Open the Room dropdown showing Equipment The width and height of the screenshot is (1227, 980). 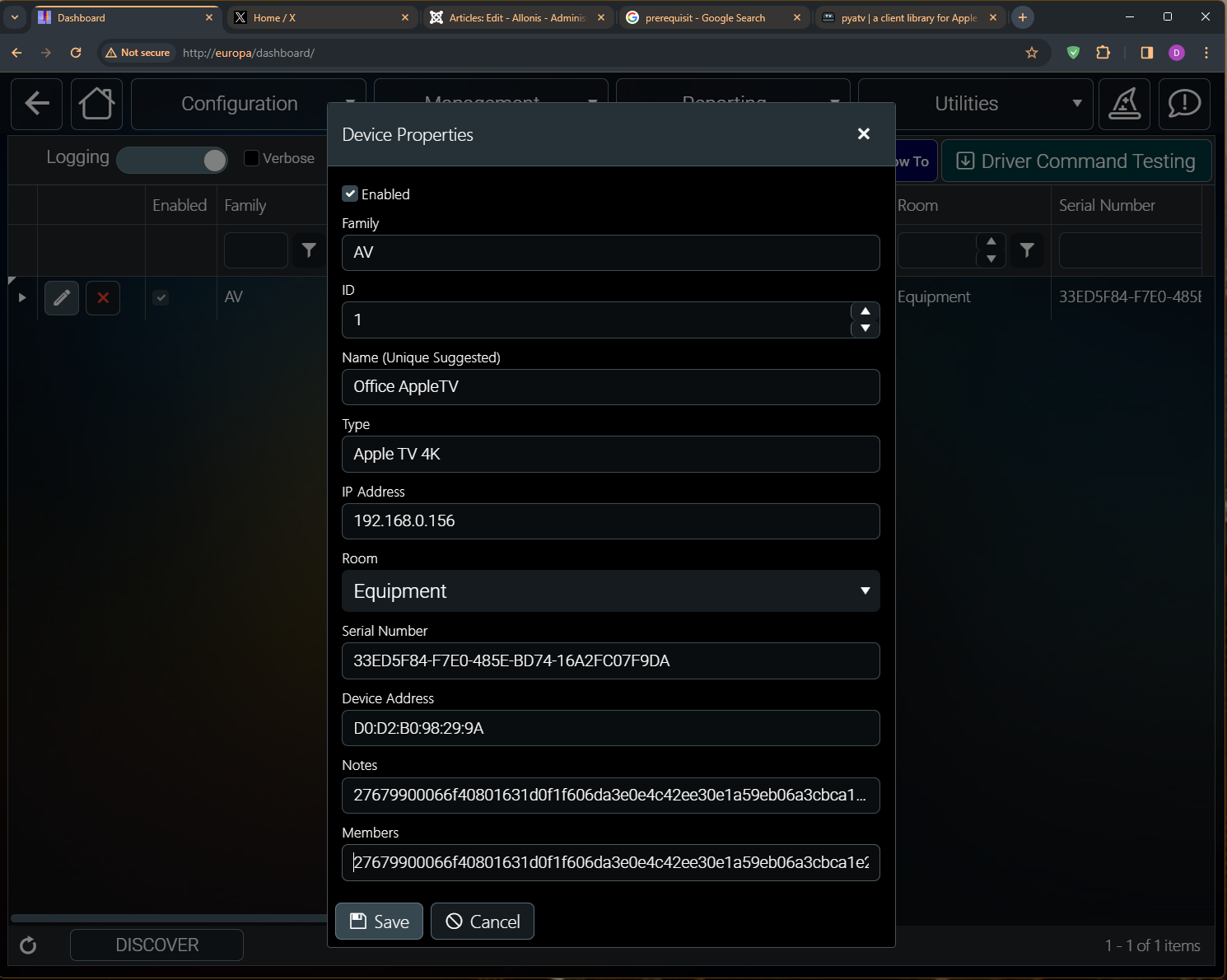611,591
